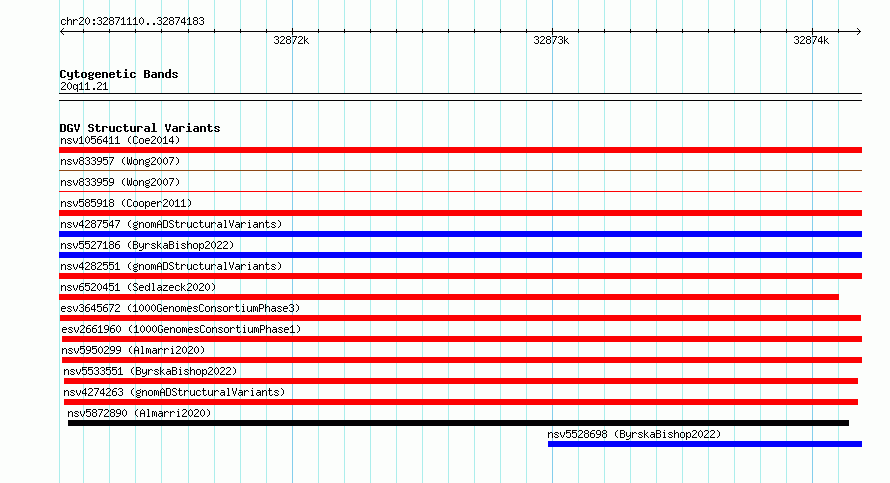Screen dimensions: 890x483
Task: Select the red bar for nsv4282551
Action: (x=460, y=276)
